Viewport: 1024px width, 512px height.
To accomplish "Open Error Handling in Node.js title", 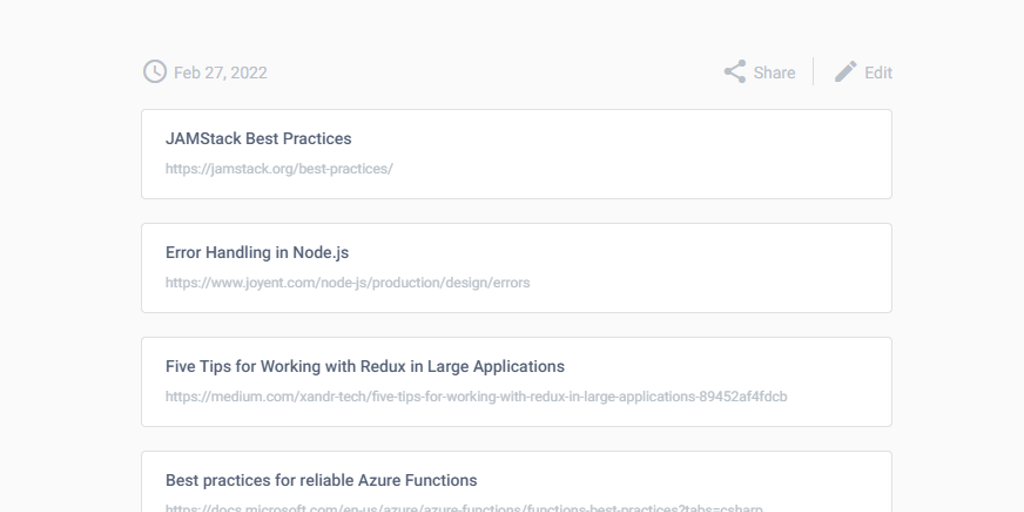I will click(257, 253).
